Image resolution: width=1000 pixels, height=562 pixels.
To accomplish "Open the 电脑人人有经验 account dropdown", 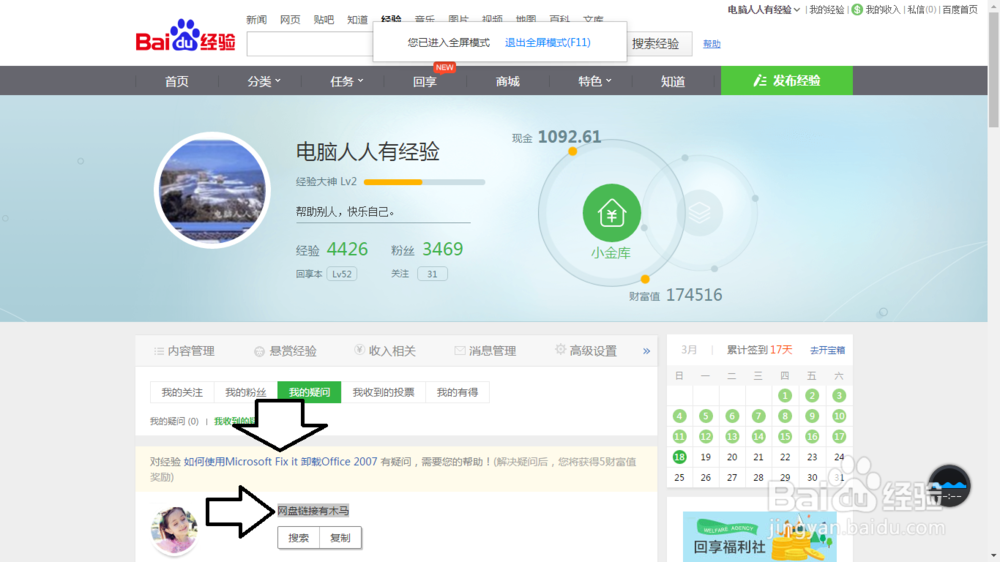I will pos(763,10).
